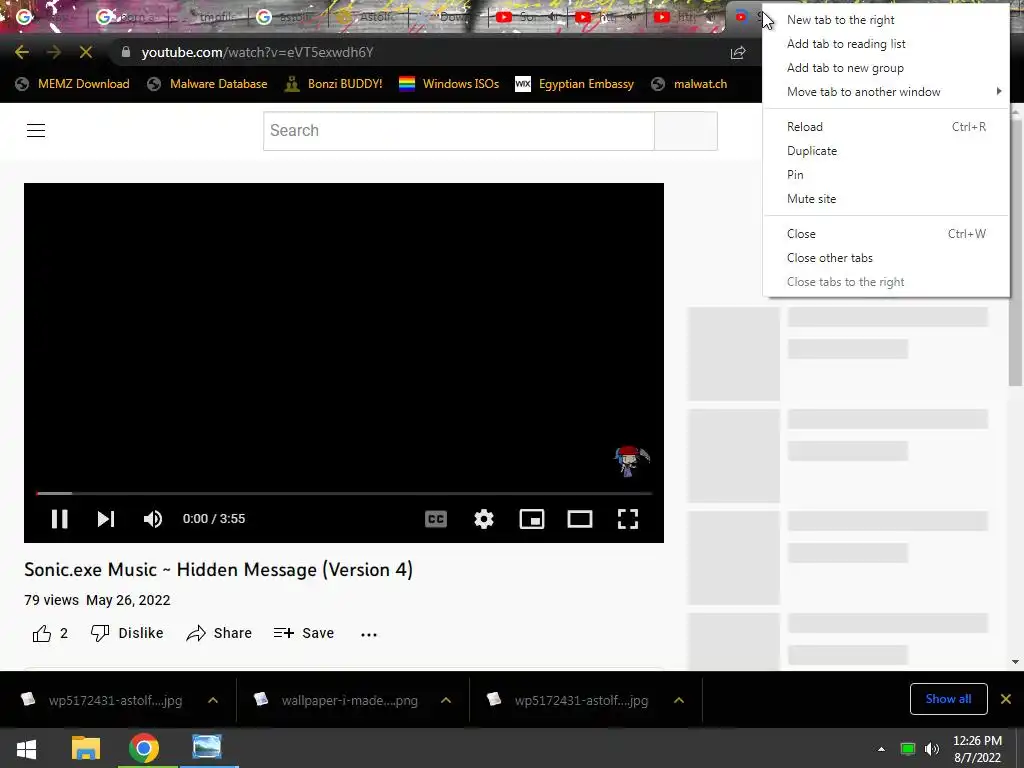Go back to the previous page

[22, 52]
